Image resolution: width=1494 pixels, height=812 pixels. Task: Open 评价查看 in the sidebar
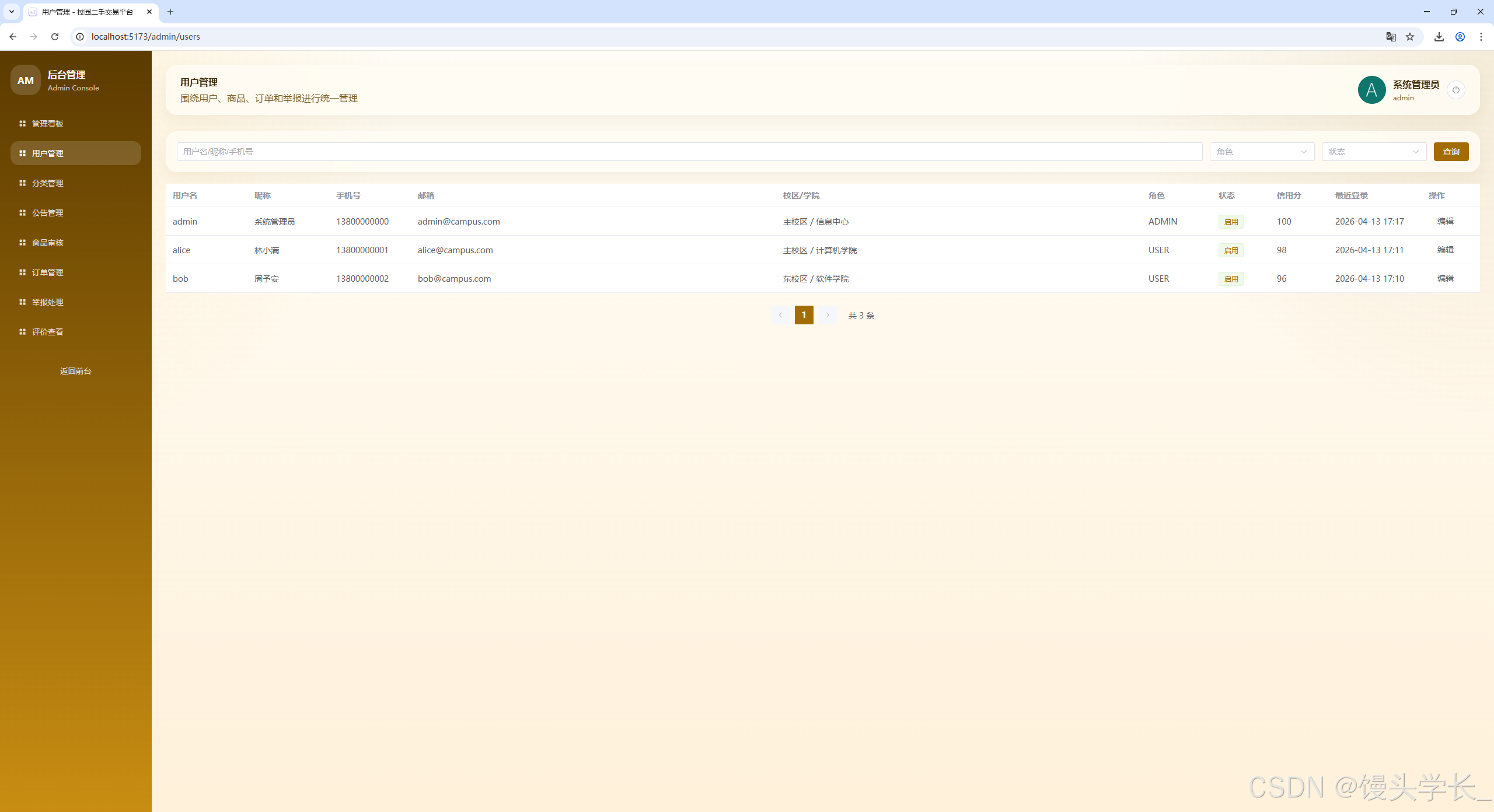point(76,332)
